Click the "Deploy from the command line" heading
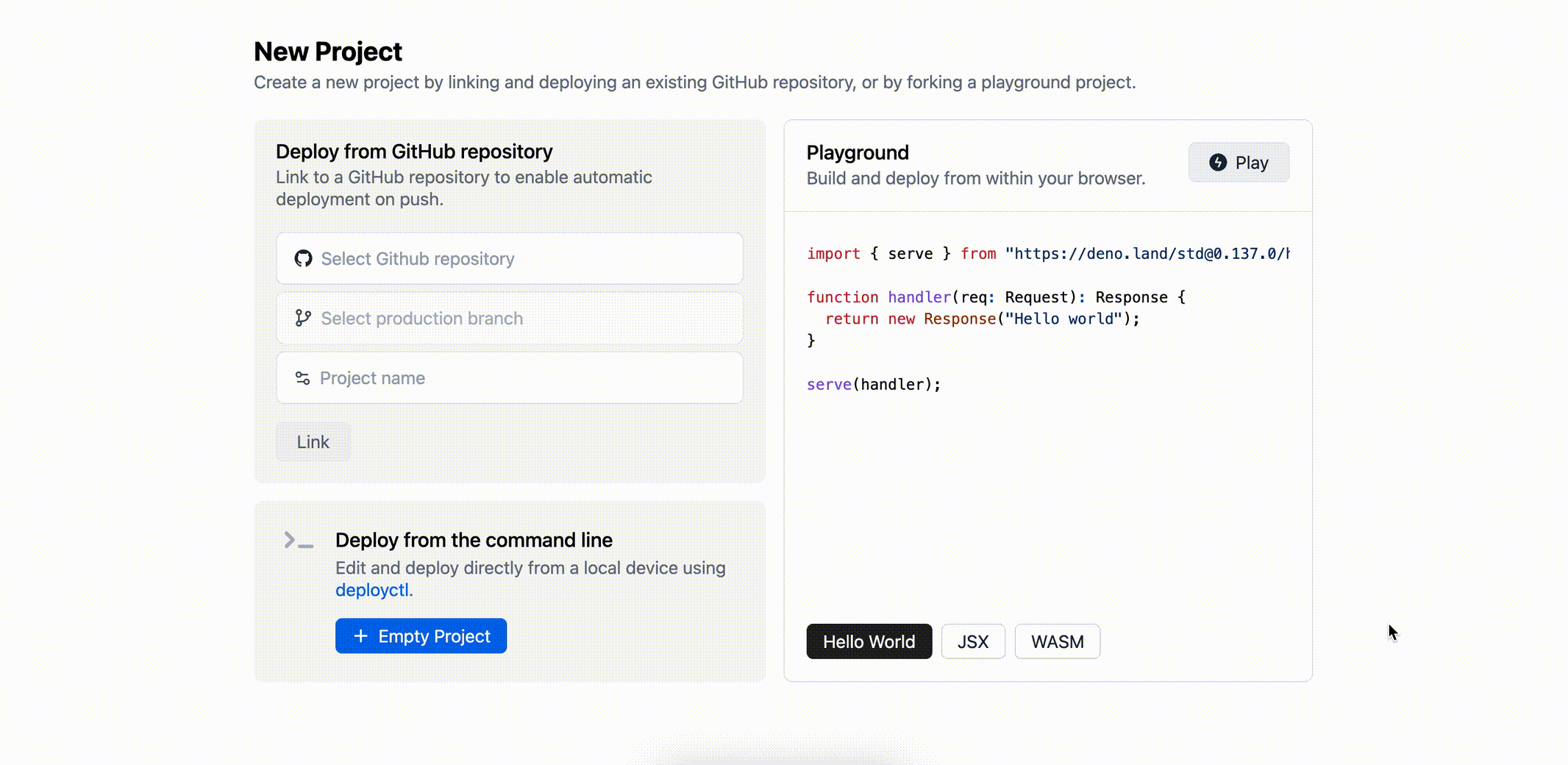 pos(474,541)
